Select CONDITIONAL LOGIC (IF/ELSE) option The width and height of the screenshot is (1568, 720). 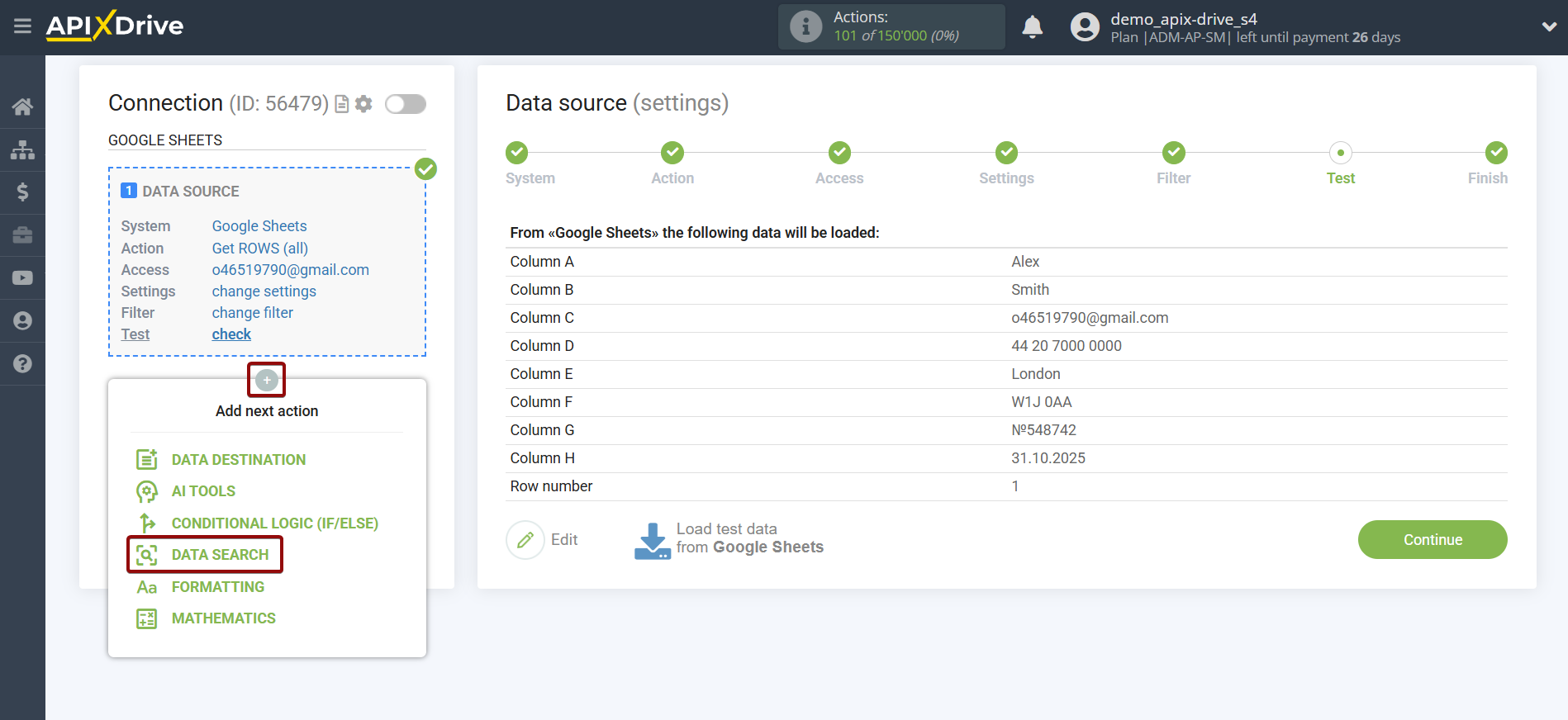(x=274, y=523)
